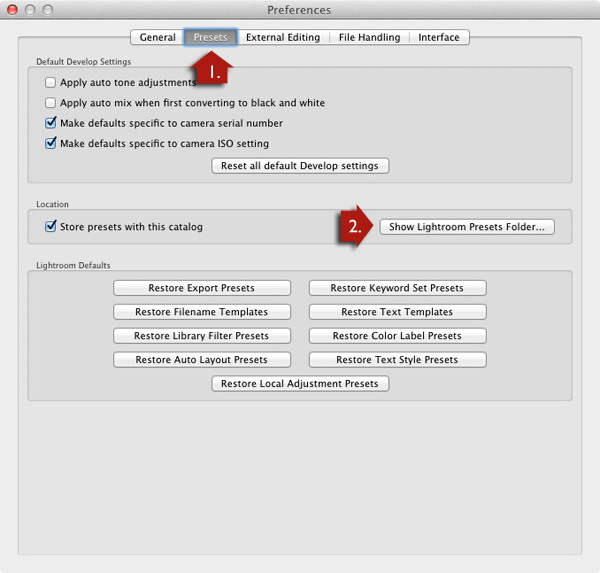Select the Presets tab
The image size is (600, 573).
[x=210, y=37]
